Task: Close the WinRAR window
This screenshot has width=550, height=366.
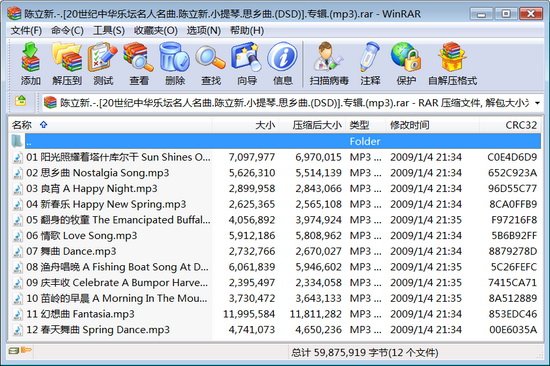Action: [530, 14]
